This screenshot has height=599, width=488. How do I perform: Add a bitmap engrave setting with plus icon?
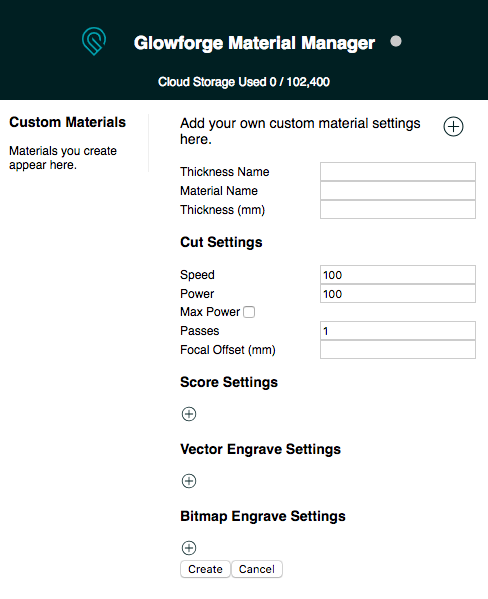(x=189, y=547)
